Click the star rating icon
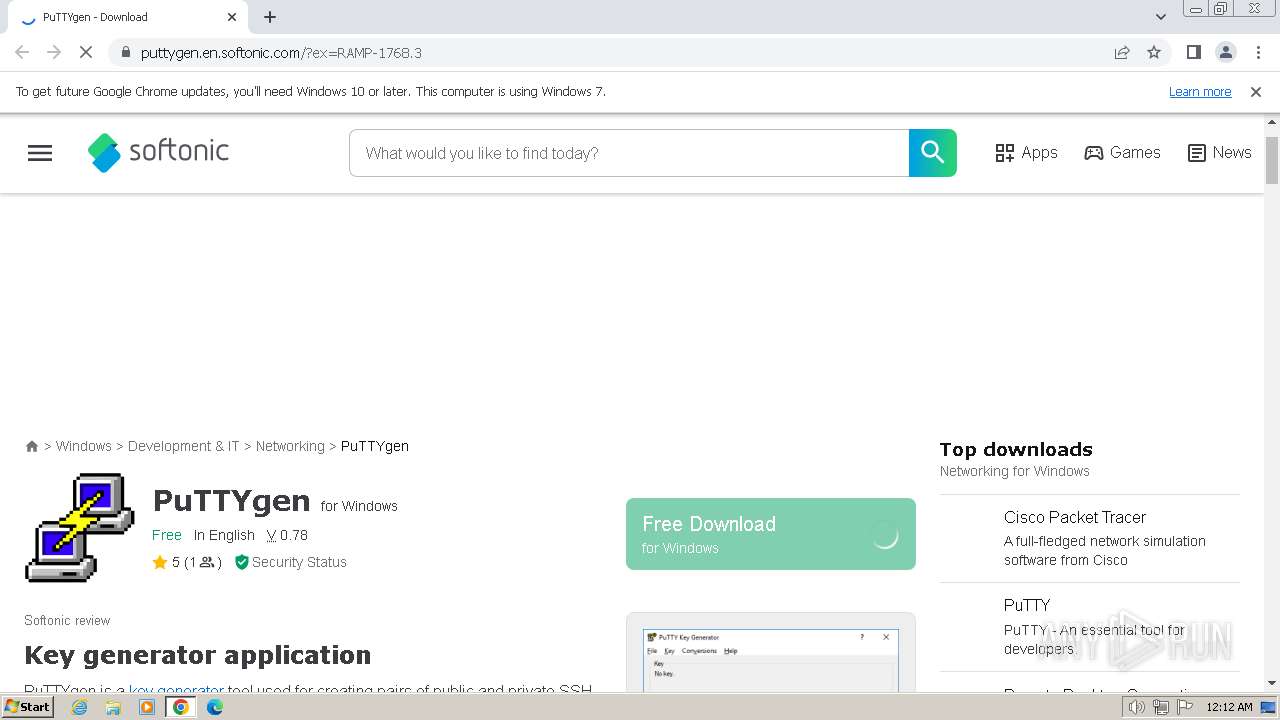This screenshot has width=1280, height=720. (159, 562)
